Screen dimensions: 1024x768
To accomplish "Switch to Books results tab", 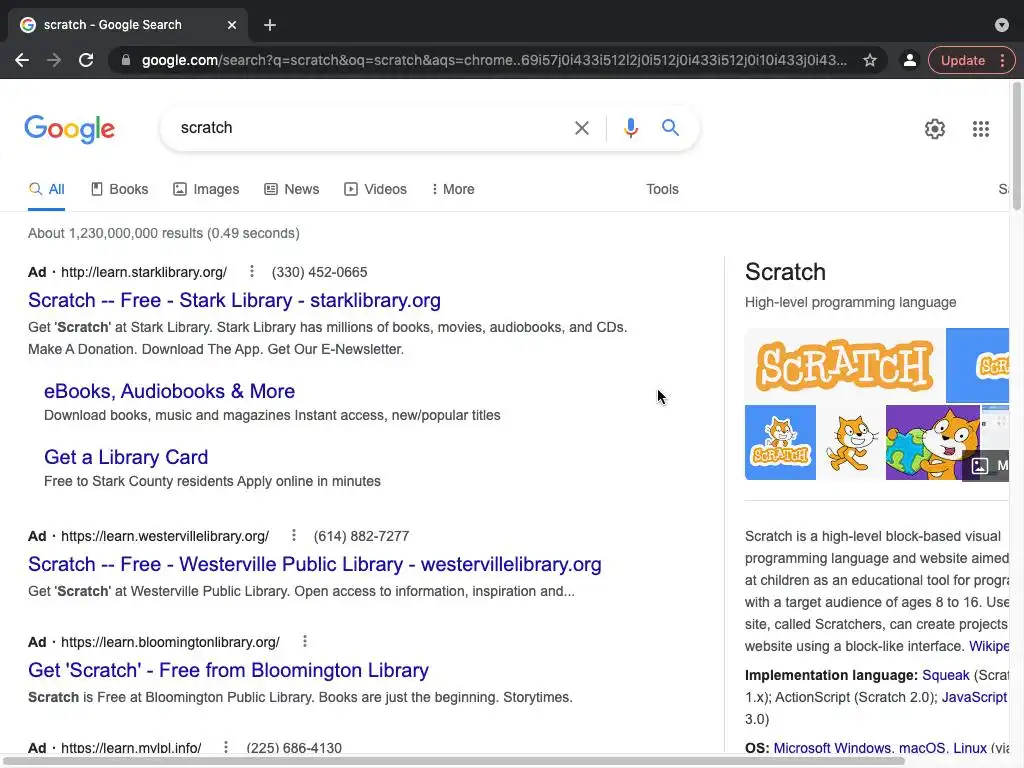I will 120,189.
